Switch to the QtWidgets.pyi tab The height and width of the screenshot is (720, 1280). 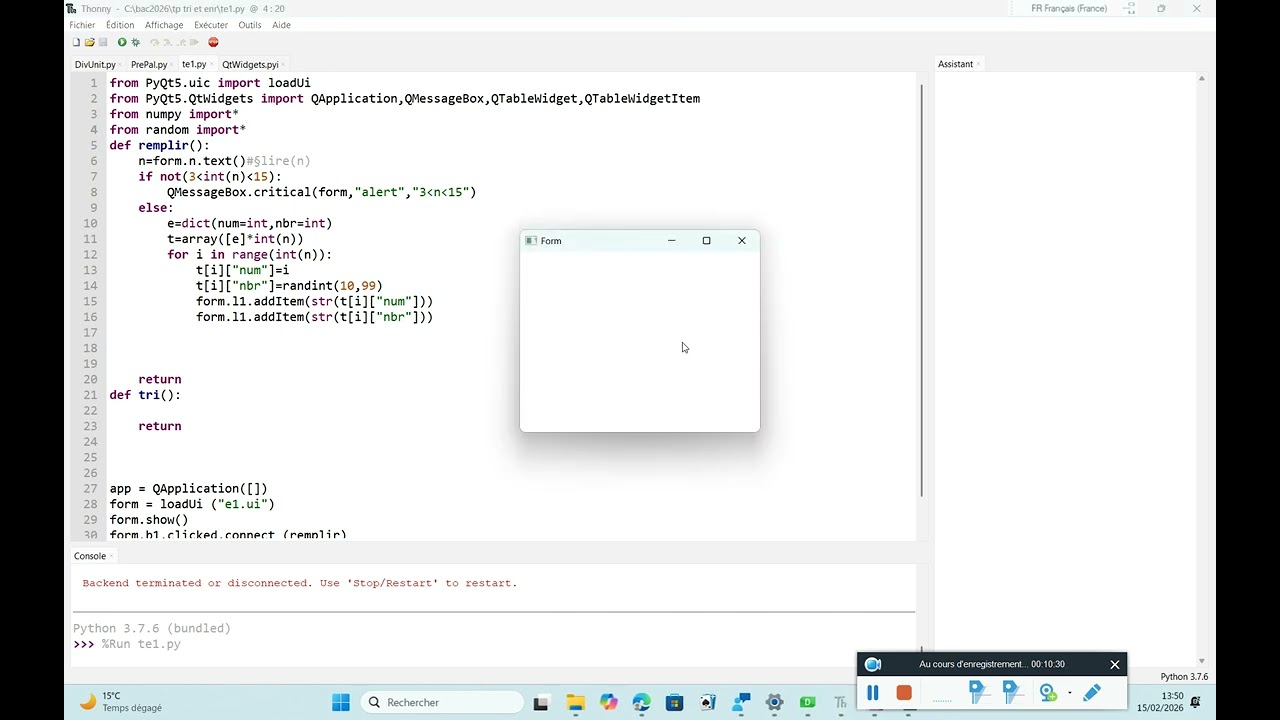click(x=250, y=64)
